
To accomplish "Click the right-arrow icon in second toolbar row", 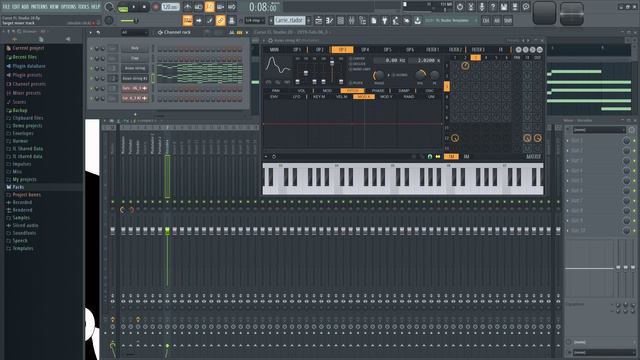I will [x=198, y=20].
